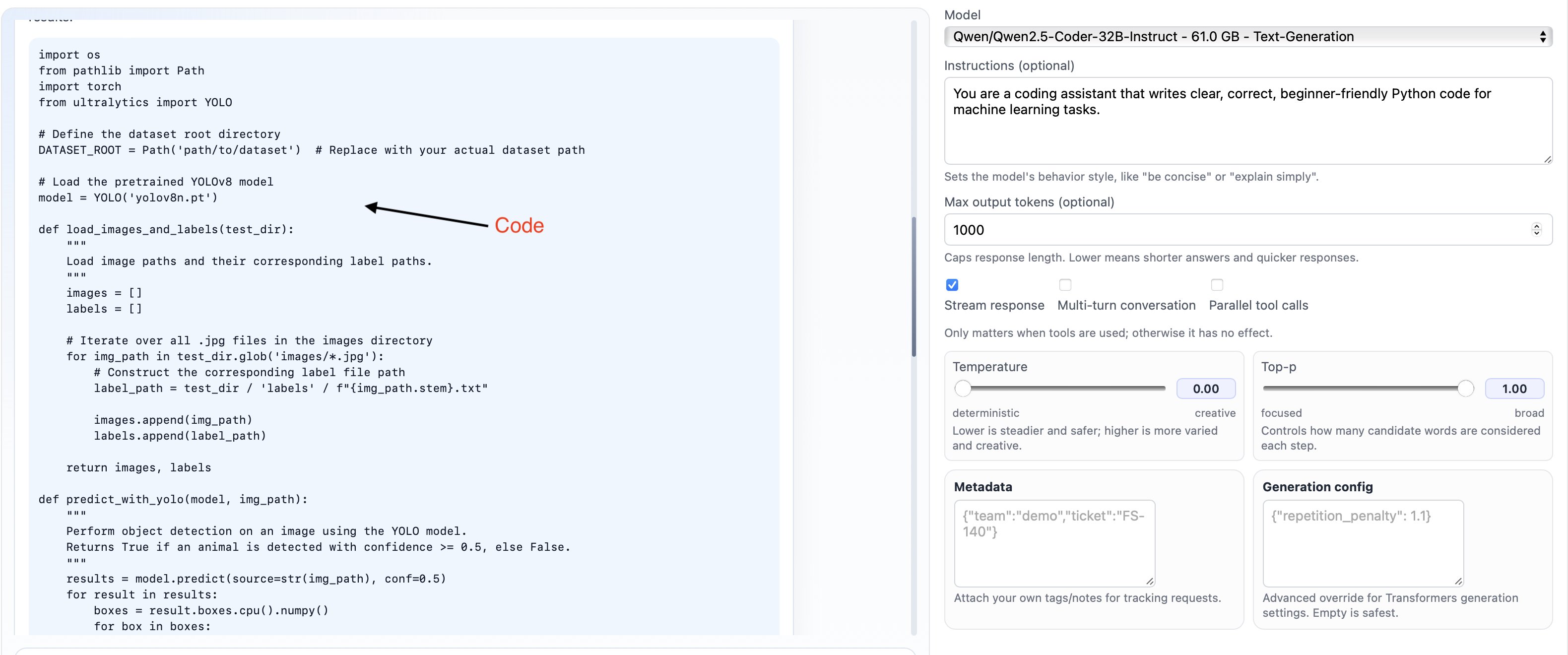This screenshot has height=655, width=1568.
Task: Disable the Stream response checkbox
Action: (x=951, y=284)
